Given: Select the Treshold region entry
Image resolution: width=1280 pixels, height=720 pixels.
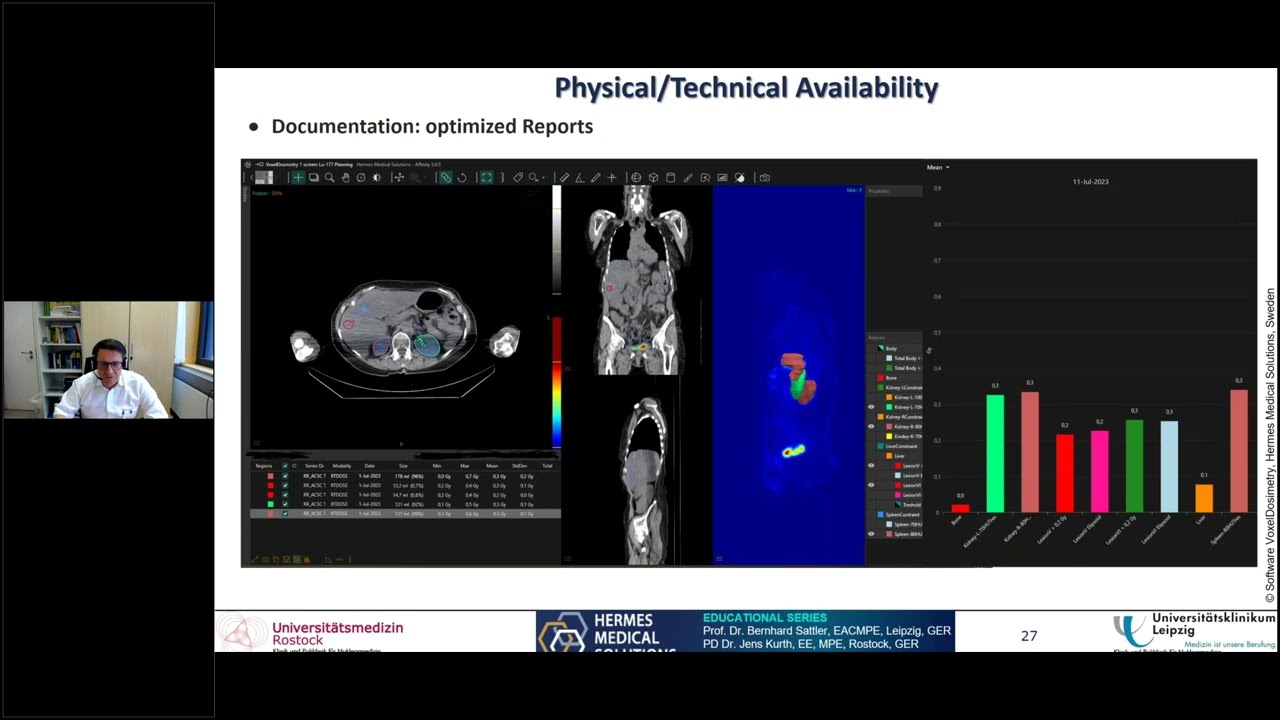Looking at the screenshot, I should pyautogui.click(x=911, y=505).
